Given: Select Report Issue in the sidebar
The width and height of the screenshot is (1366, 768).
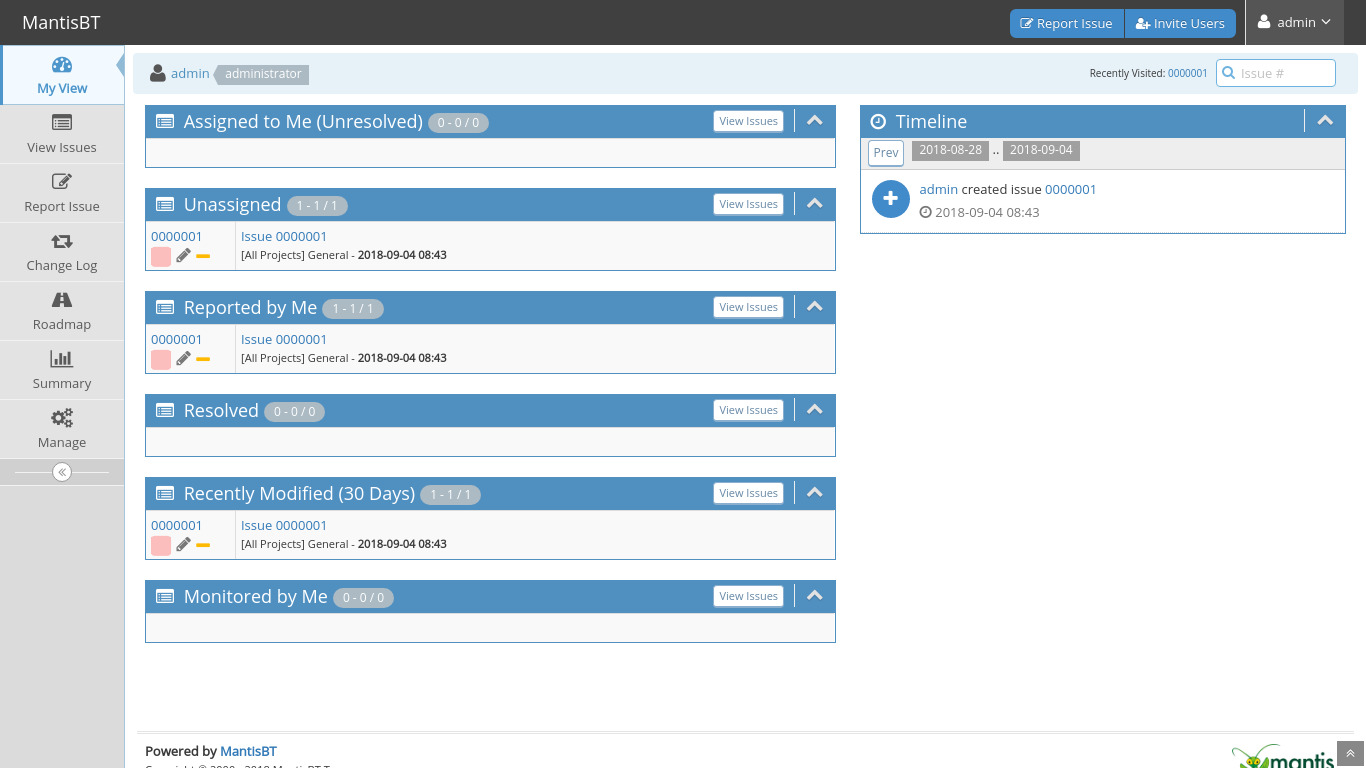Looking at the screenshot, I should 62,193.
